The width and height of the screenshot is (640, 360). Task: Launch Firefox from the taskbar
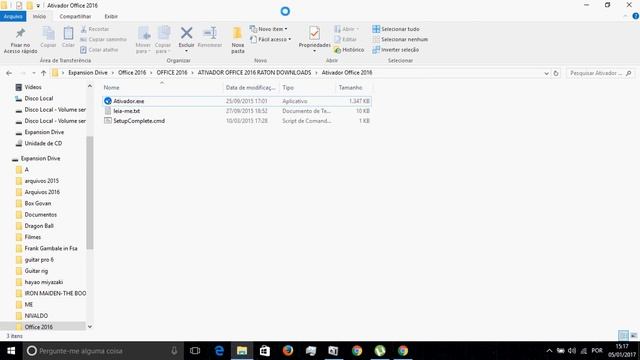pos(288,351)
